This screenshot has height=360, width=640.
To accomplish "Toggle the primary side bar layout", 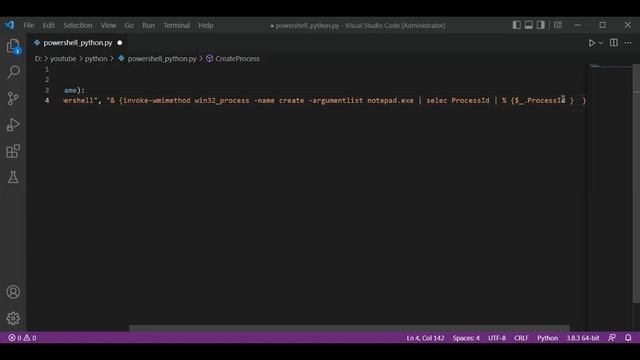I will coord(516,25).
